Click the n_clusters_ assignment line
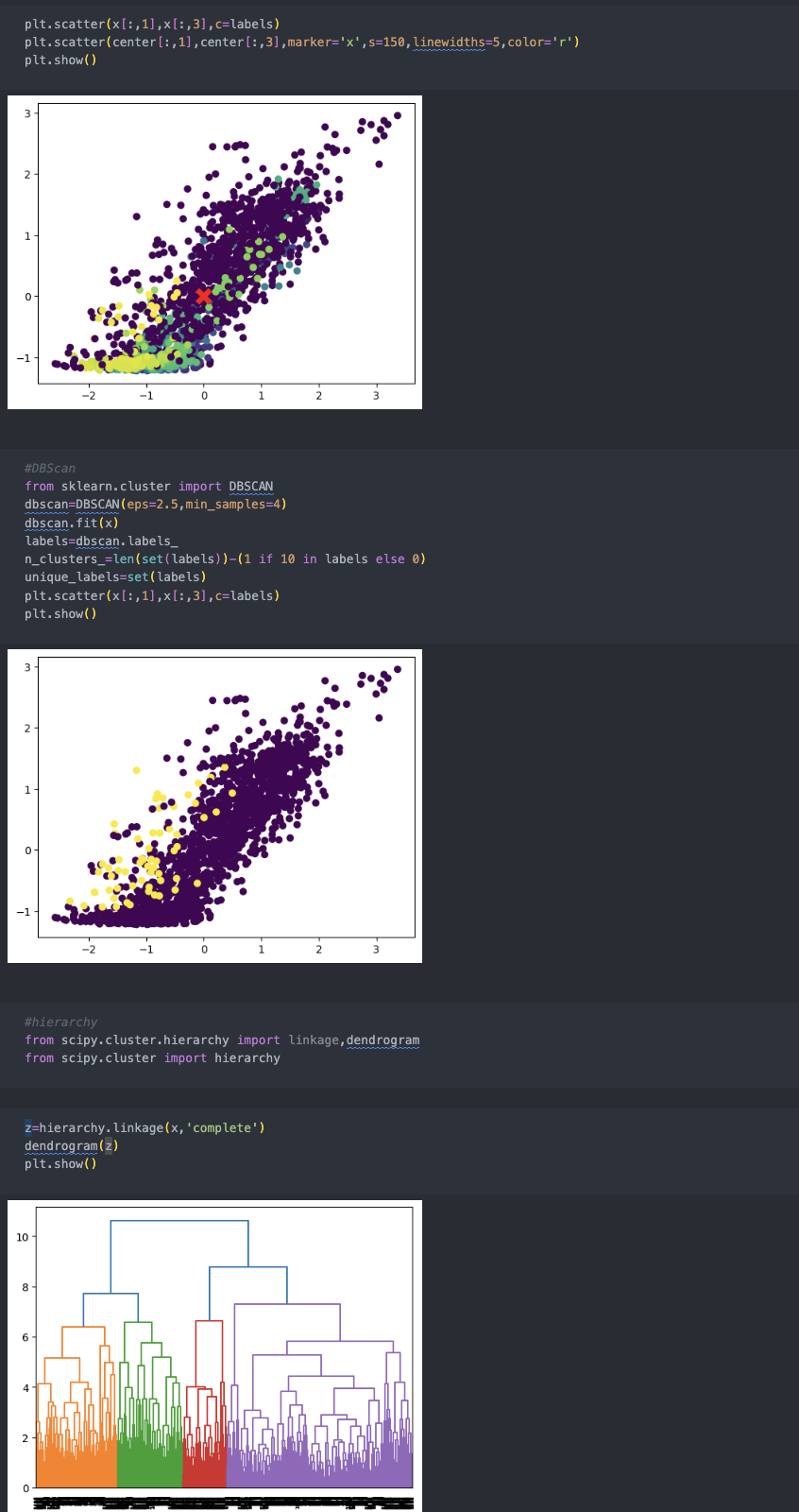799x1512 pixels. [x=225, y=558]
